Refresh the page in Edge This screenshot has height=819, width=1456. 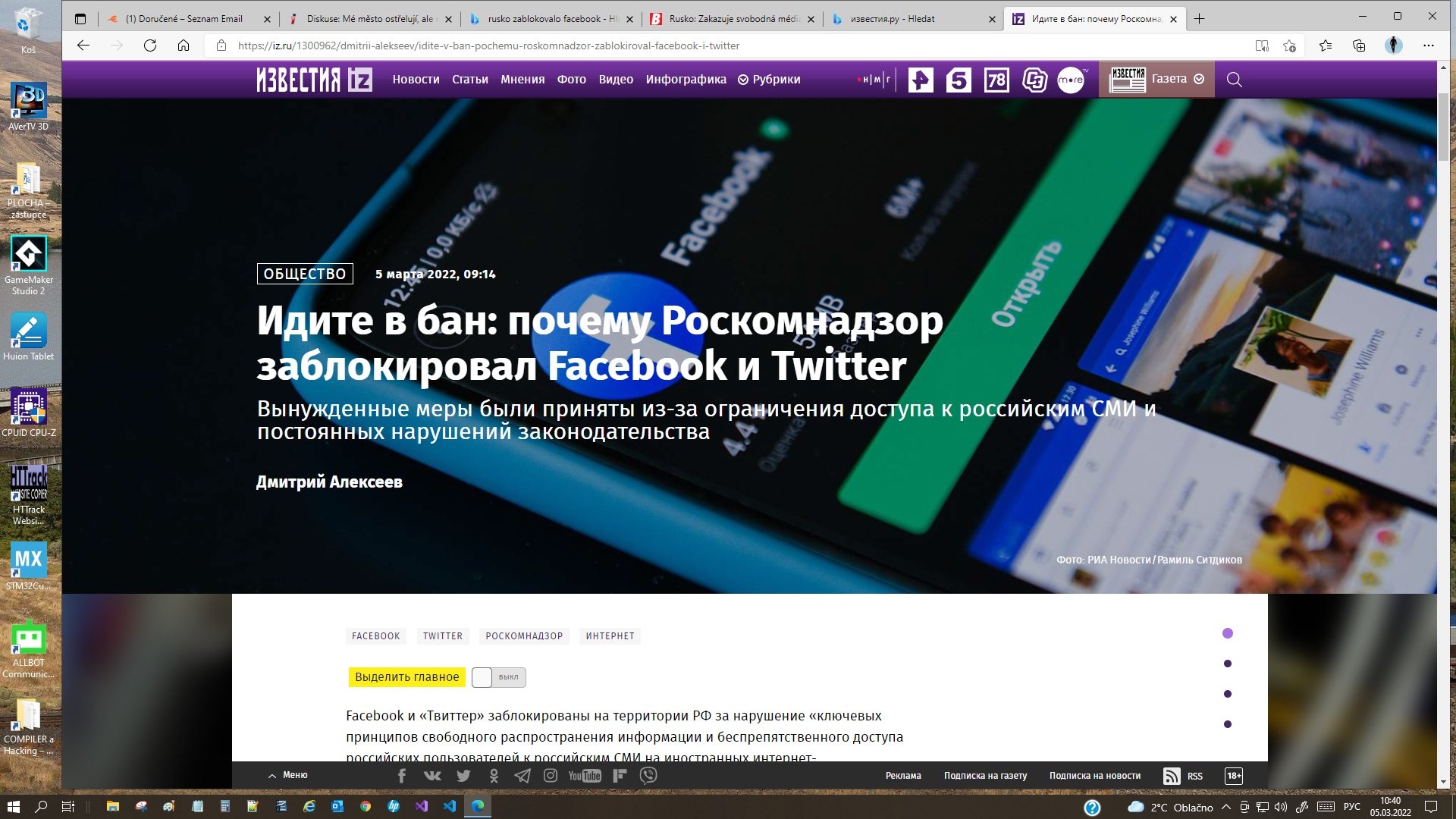click(150, 45)
